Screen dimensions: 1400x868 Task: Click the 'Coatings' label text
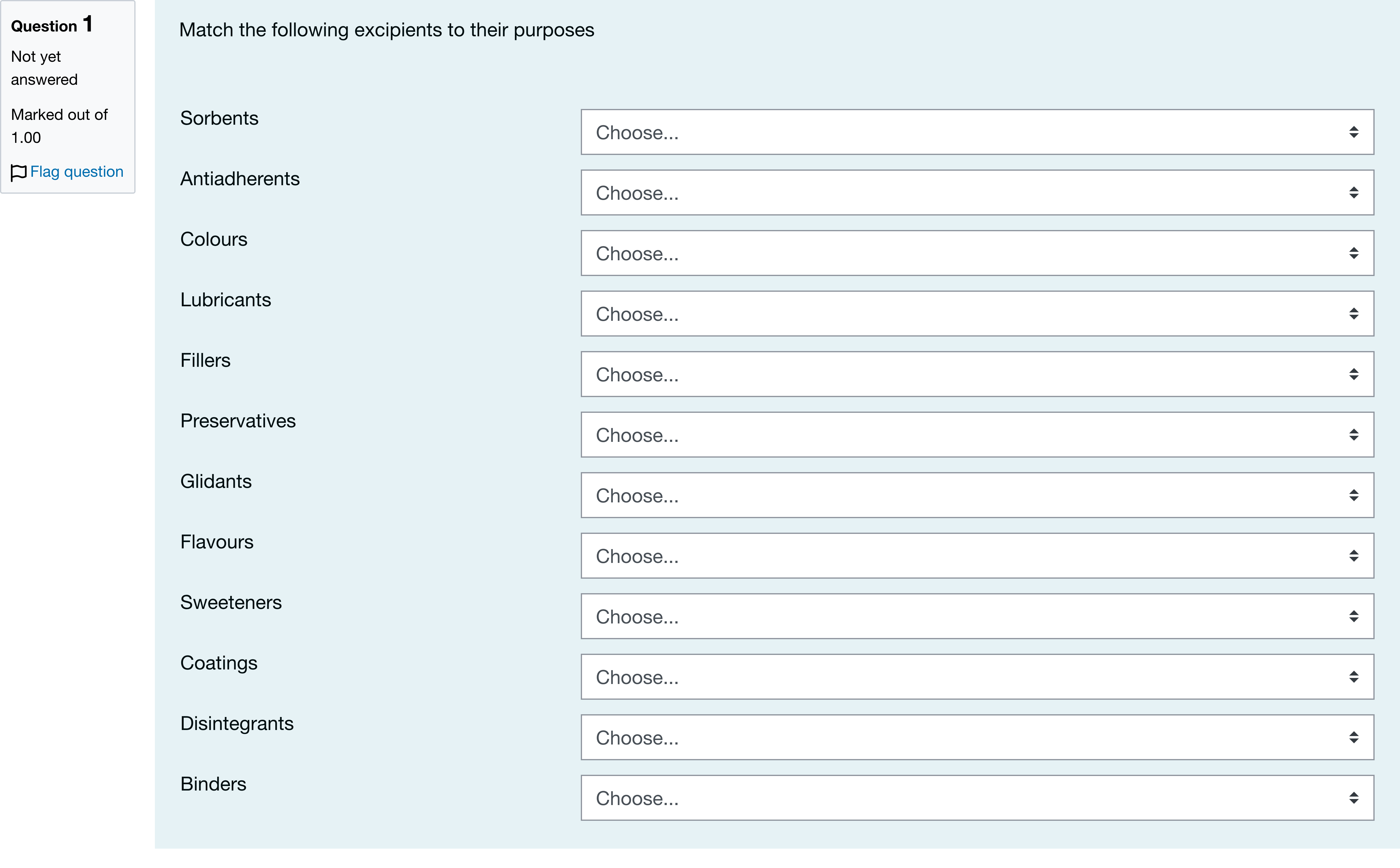point(219,664)
